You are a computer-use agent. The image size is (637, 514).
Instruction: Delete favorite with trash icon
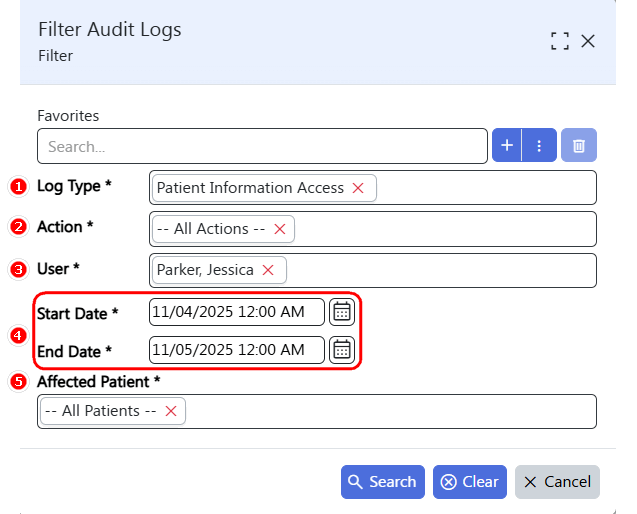pos(579,145)
